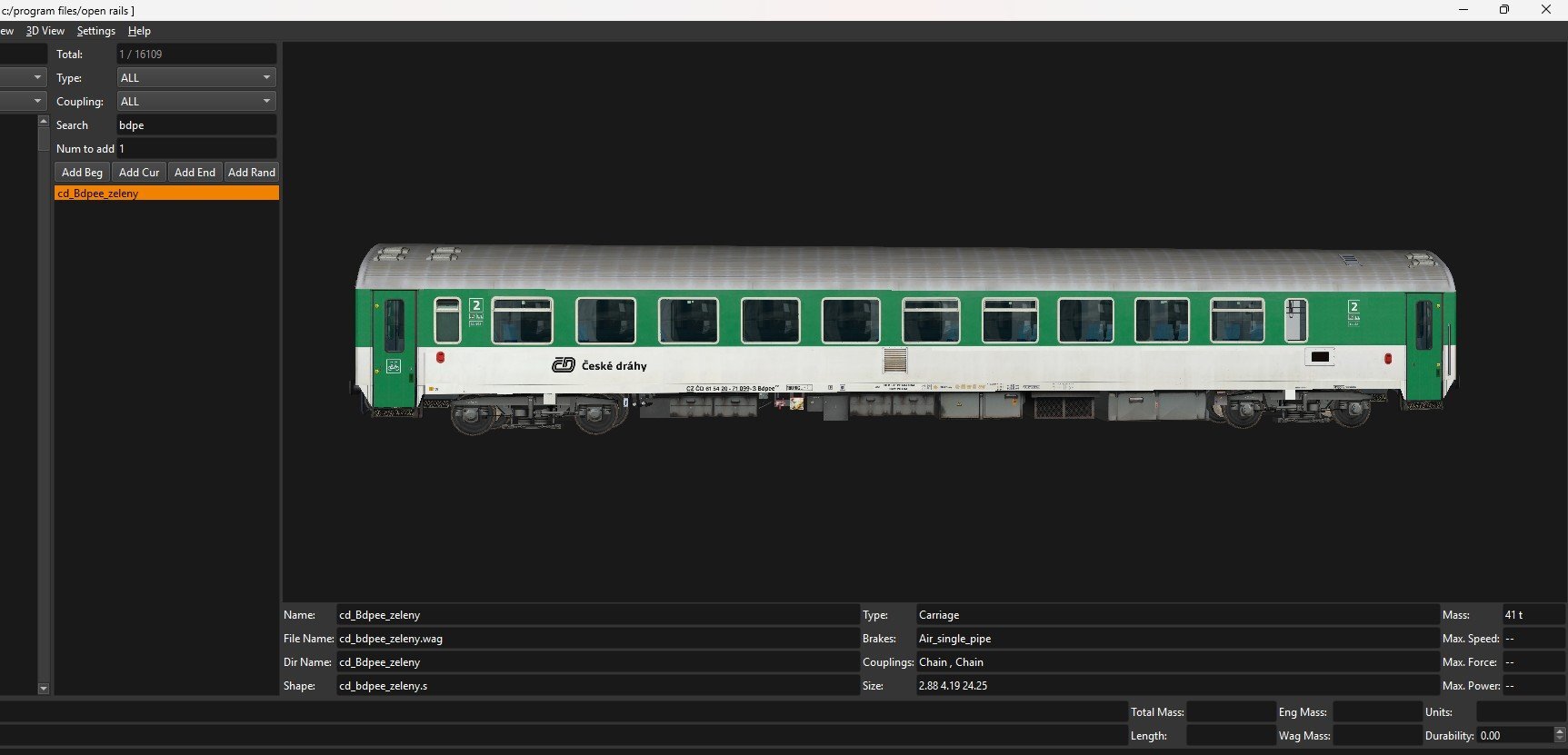Click the Mass field showing 41 t
Image resolution: width=1568 pixels, height=755 pixels.
1534,615
